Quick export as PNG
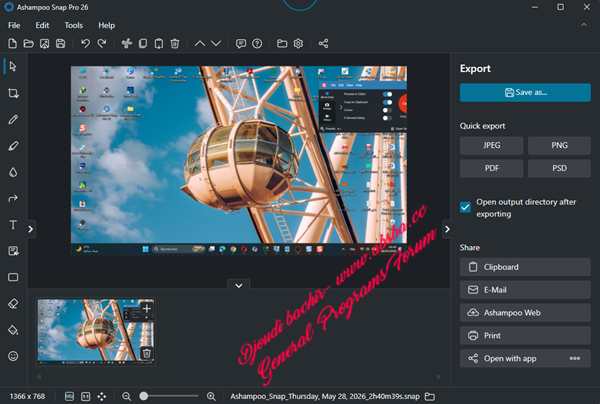 pos(559,145)
